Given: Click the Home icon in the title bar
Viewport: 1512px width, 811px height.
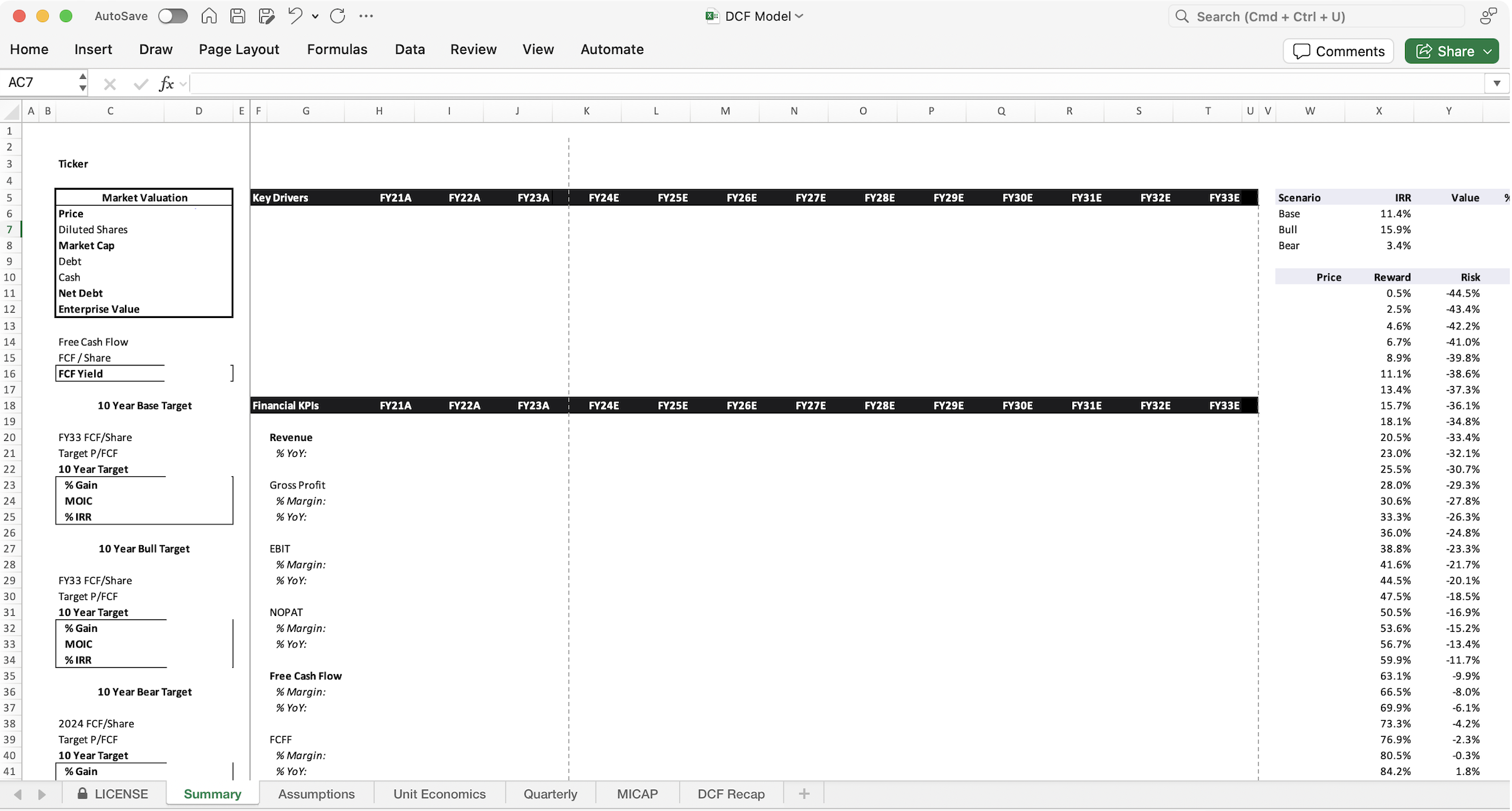Looking at the screenshot, I should 209,16.
